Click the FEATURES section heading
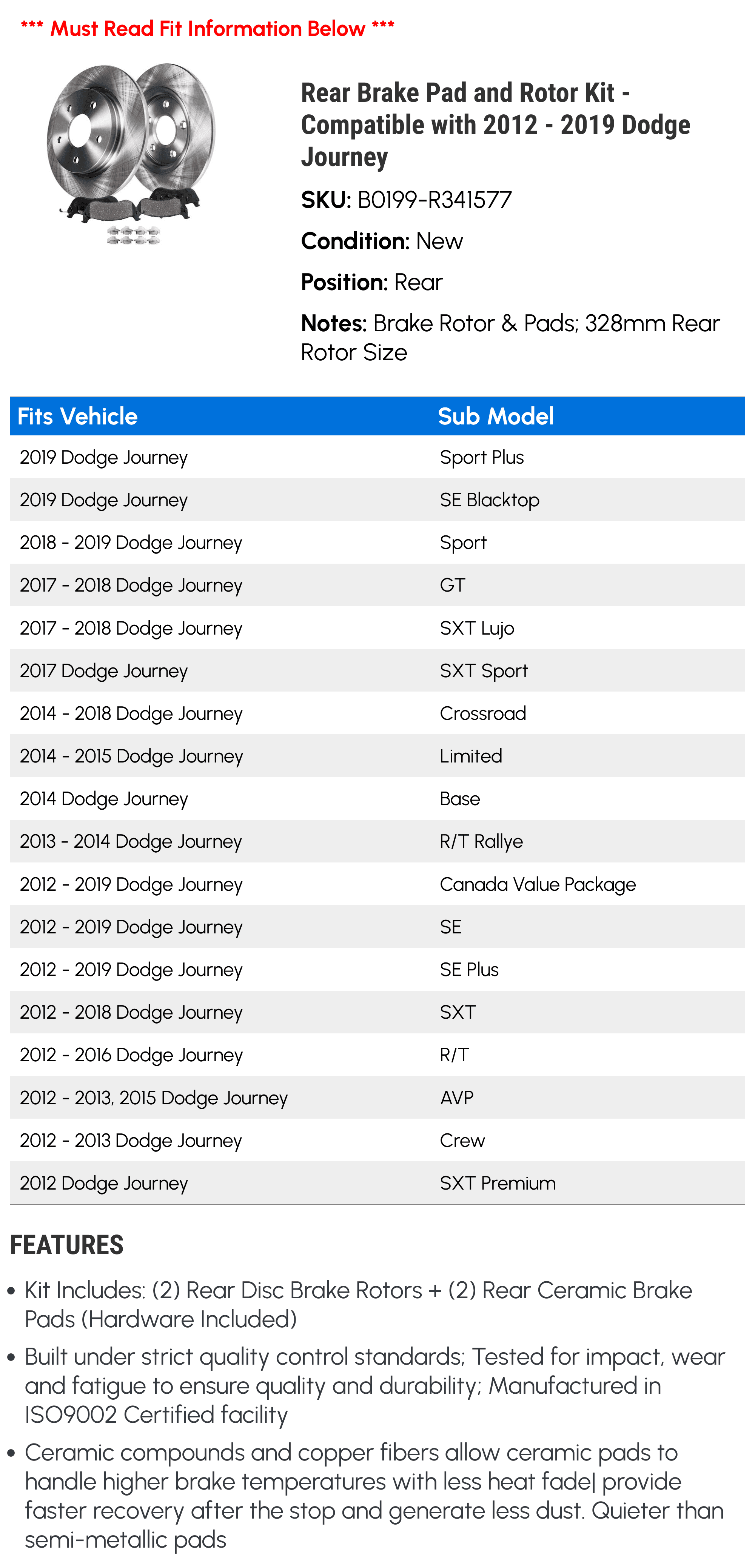 coord(66,1245)
